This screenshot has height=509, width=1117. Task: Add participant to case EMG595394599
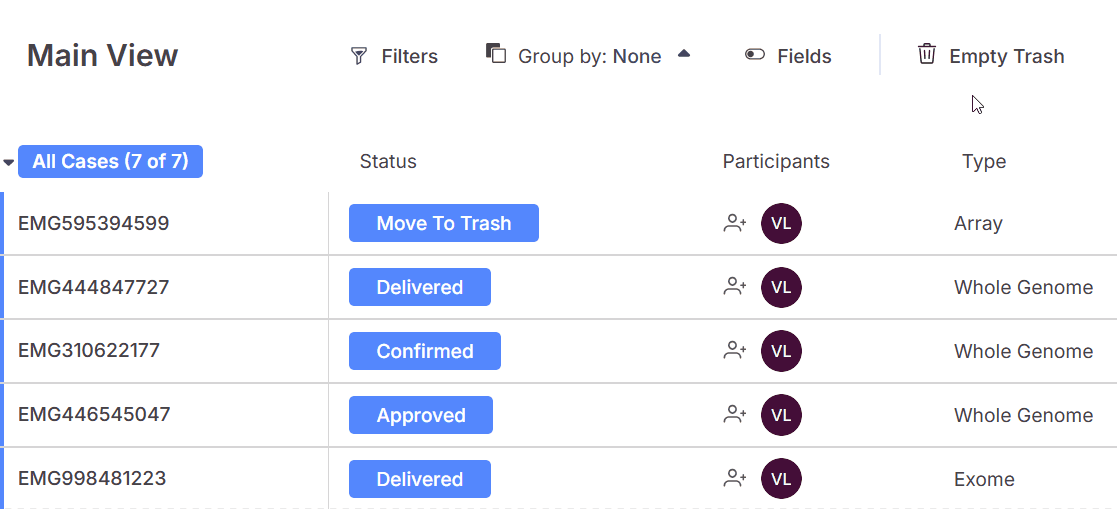pyautogui.click(x=735, y=223)
